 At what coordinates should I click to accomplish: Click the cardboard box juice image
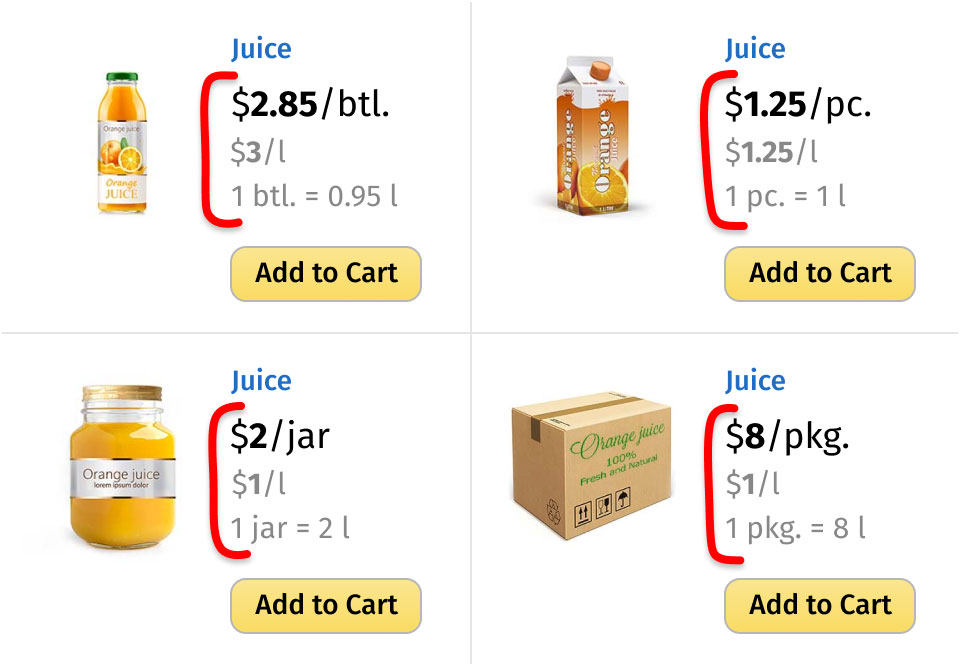591,465
